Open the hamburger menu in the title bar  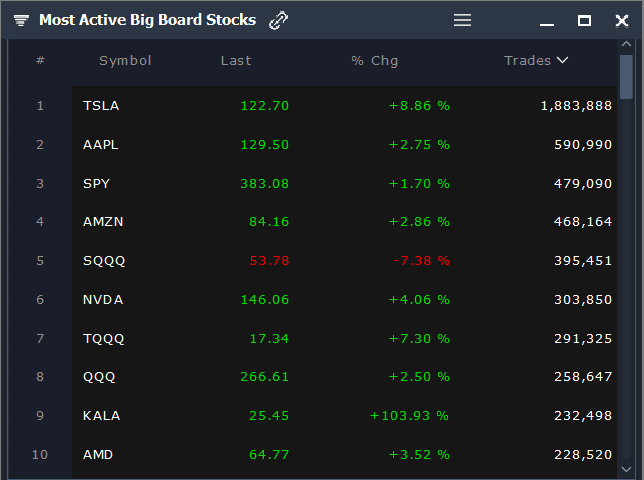(462, 20)
